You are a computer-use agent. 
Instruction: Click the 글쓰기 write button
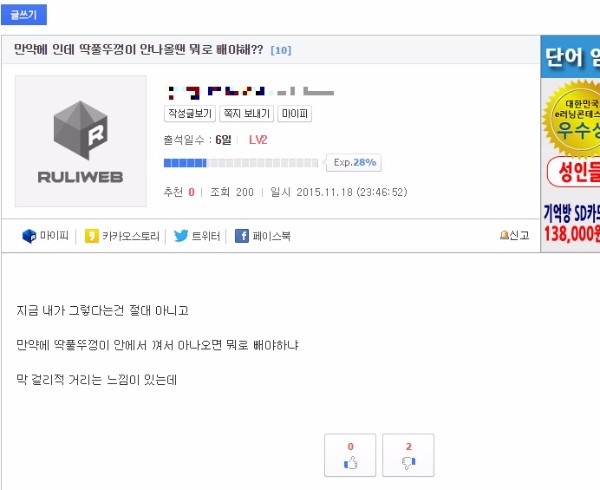(24, 15)
